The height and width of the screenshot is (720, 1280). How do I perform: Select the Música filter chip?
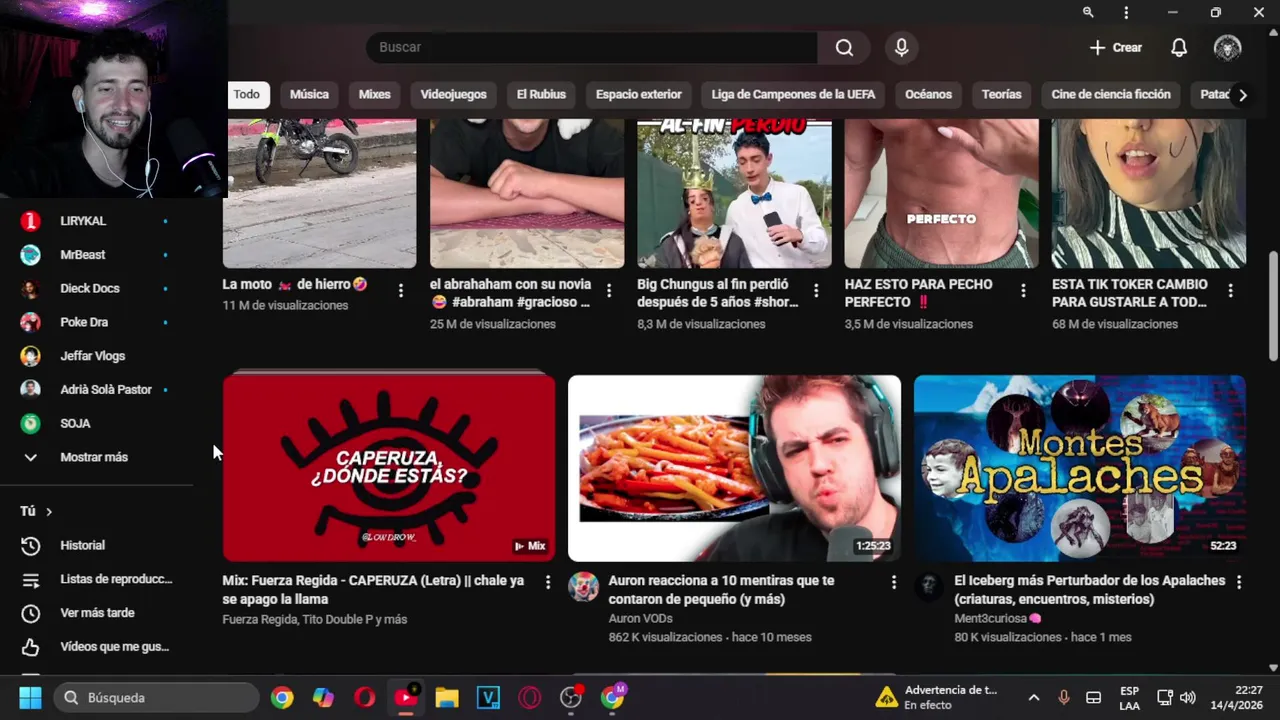coord(309,94)
